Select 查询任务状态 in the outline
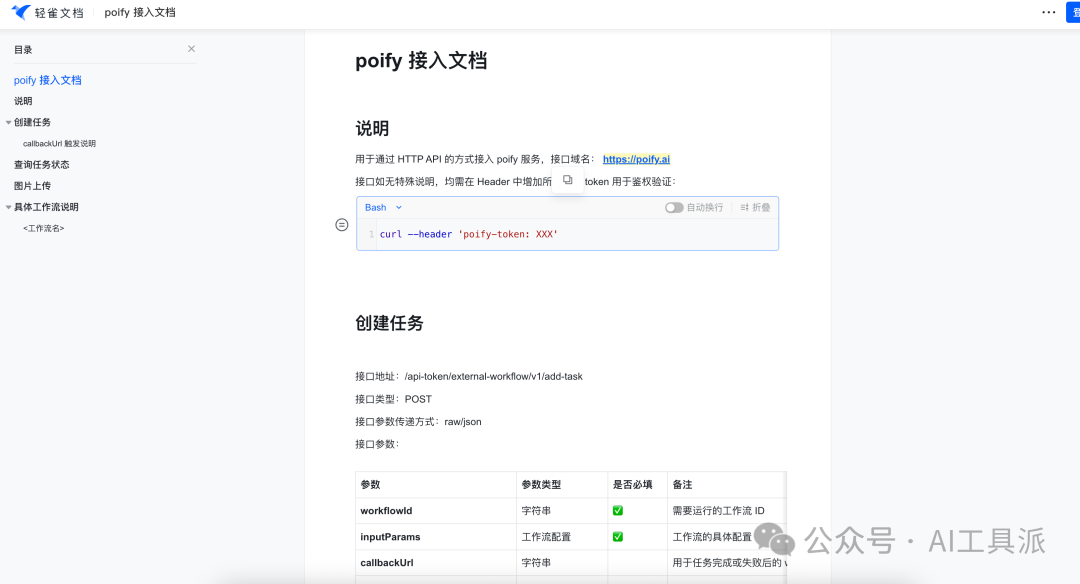Viewport: 1080px width, 584px height. coord(42,165)
